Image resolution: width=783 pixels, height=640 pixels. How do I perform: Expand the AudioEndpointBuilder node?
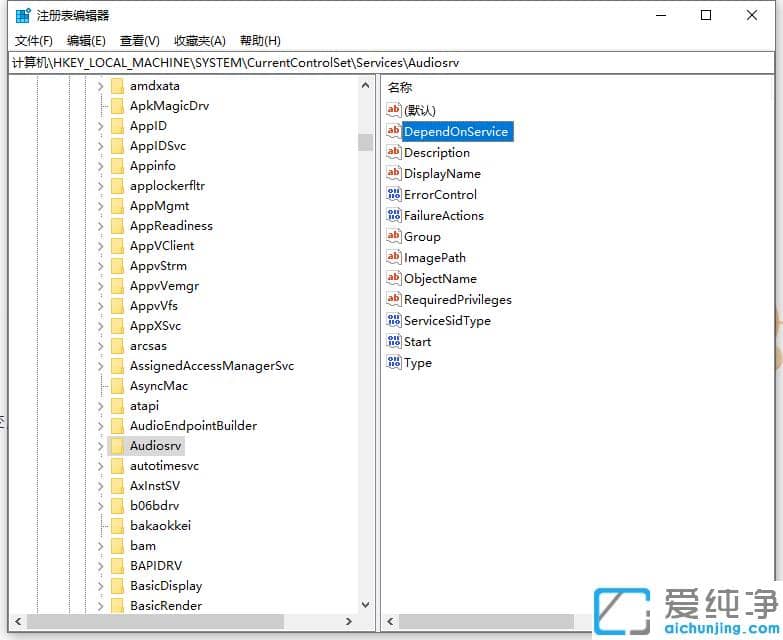(100, 426)
